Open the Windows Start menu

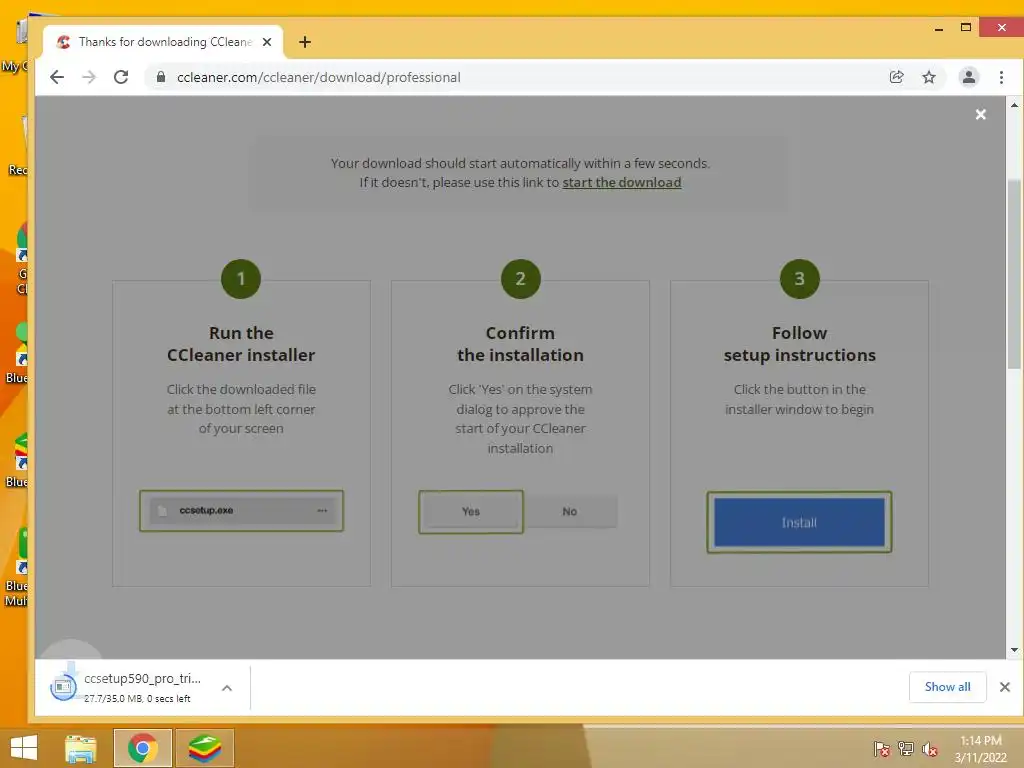tap(24, 747)
